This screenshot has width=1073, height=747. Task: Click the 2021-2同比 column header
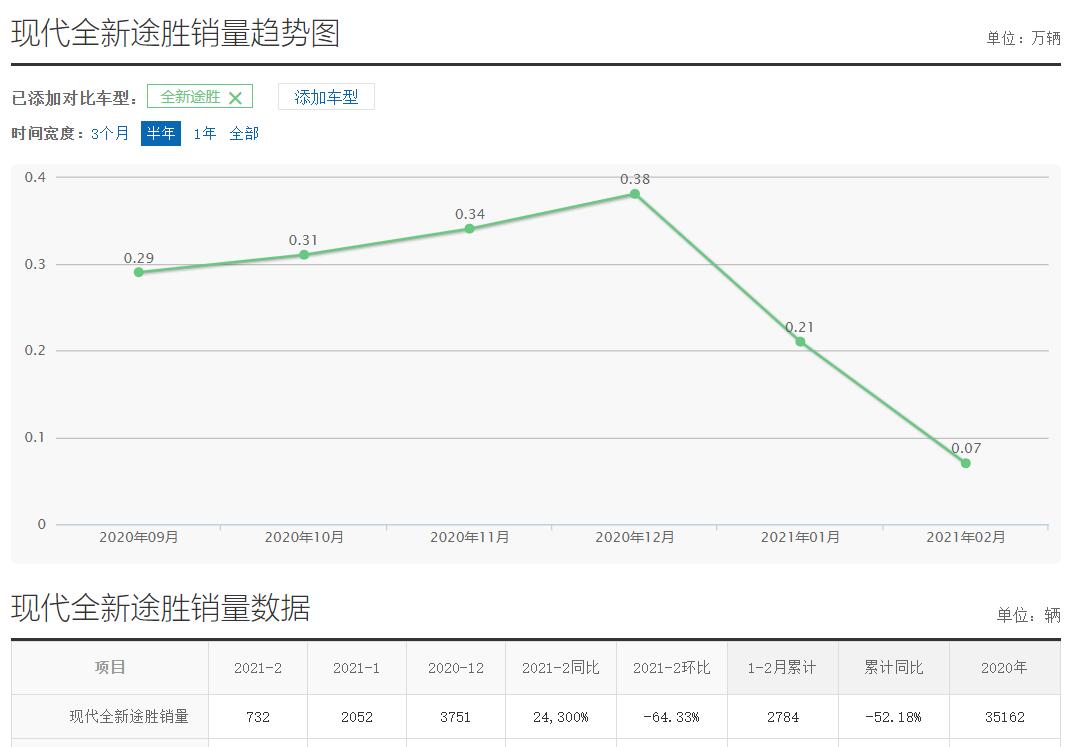click(560, 668)
